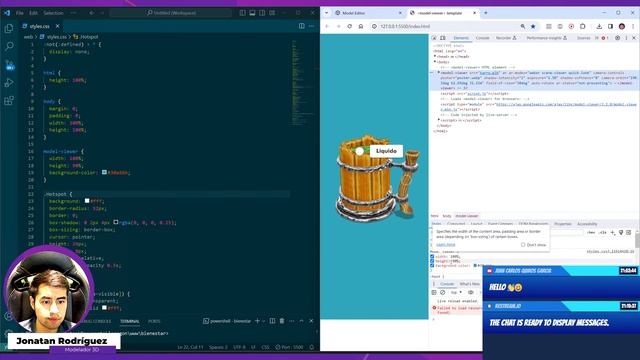Switch to the Model Editor browser tab
640x360 pixels.
[x=369, y=13]
